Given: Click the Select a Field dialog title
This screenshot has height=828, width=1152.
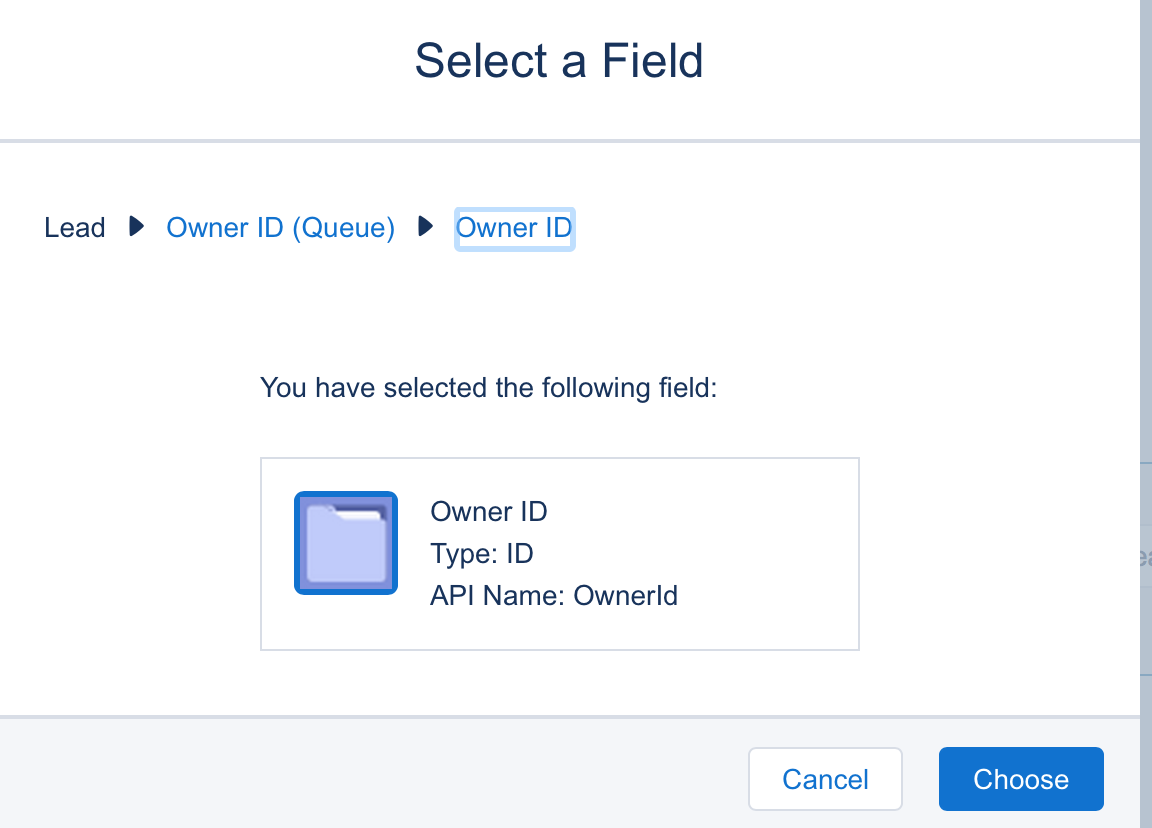Looking at the screenshot, I should (x=559, y=61).
